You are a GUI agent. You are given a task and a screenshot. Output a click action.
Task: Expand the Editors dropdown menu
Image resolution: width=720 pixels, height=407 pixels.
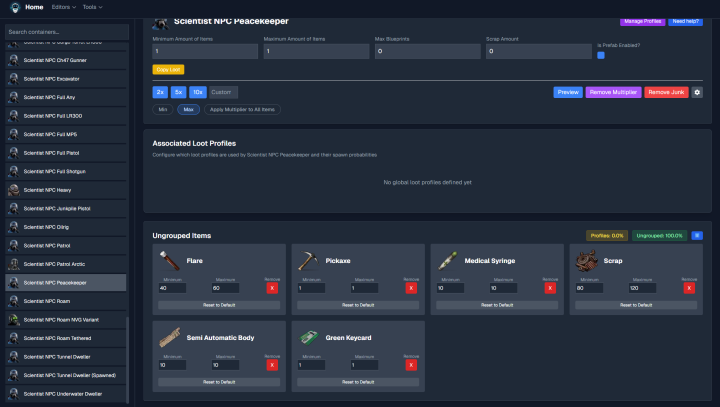[x=64, y=7]
